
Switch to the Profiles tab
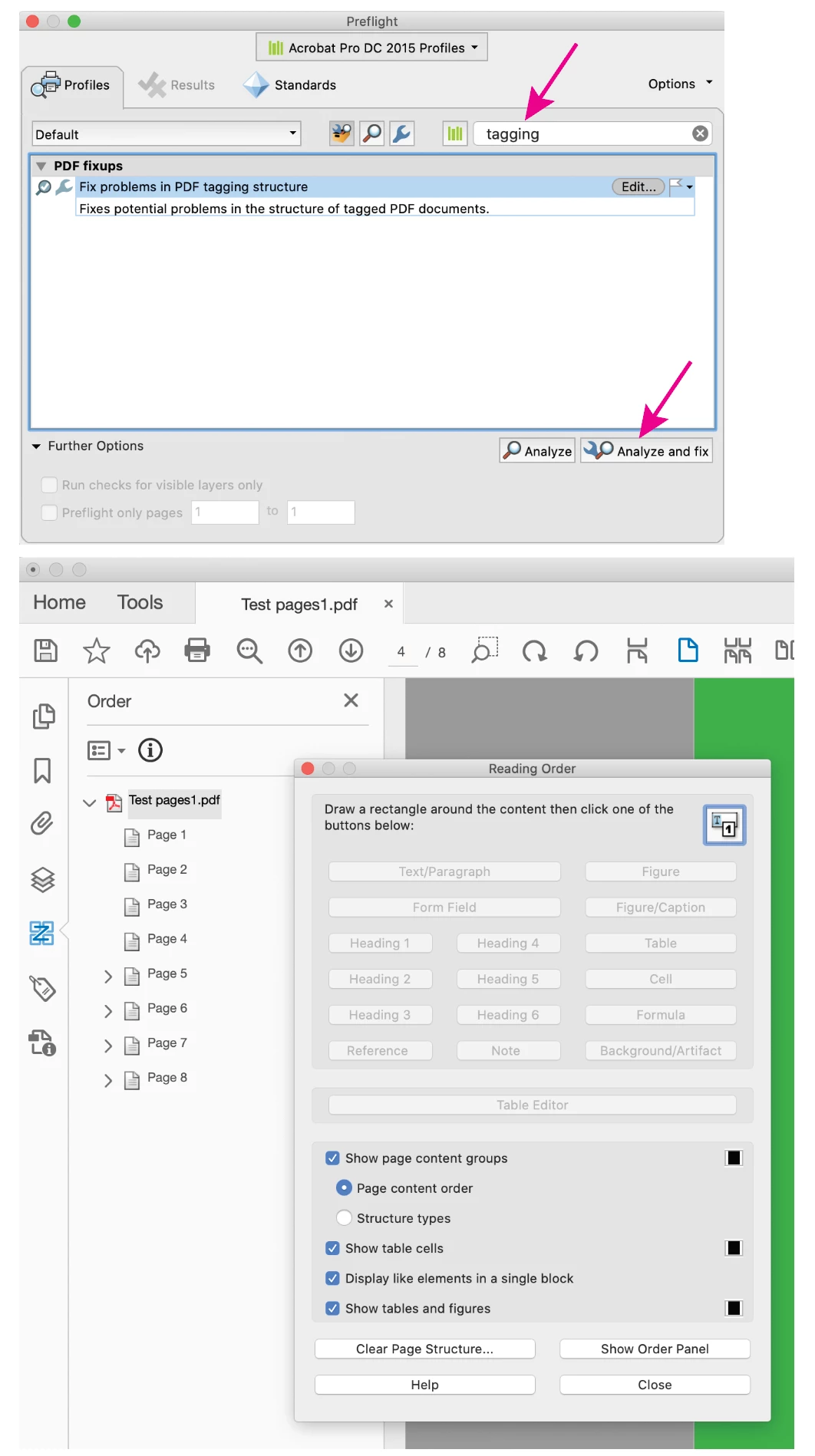click(x=72, y=84)
